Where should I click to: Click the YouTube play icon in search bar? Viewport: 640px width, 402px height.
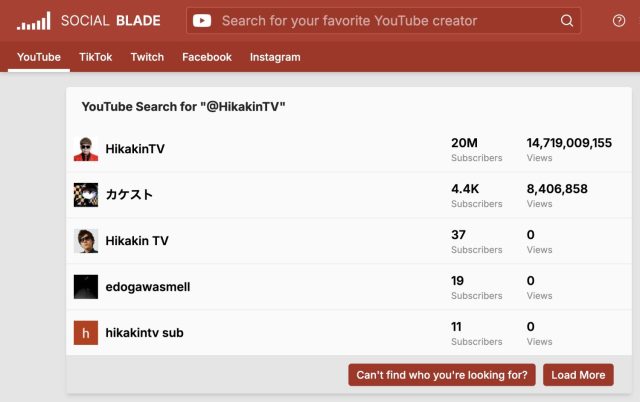202,20
